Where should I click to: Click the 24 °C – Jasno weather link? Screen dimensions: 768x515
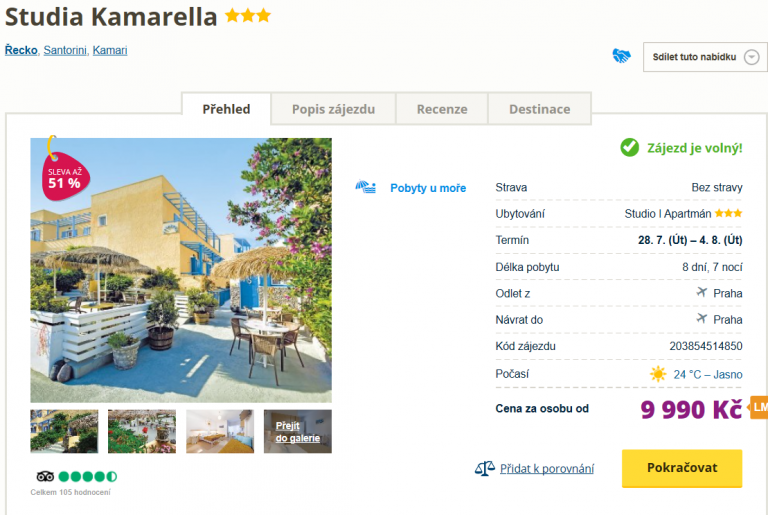[x=708, y=374]
